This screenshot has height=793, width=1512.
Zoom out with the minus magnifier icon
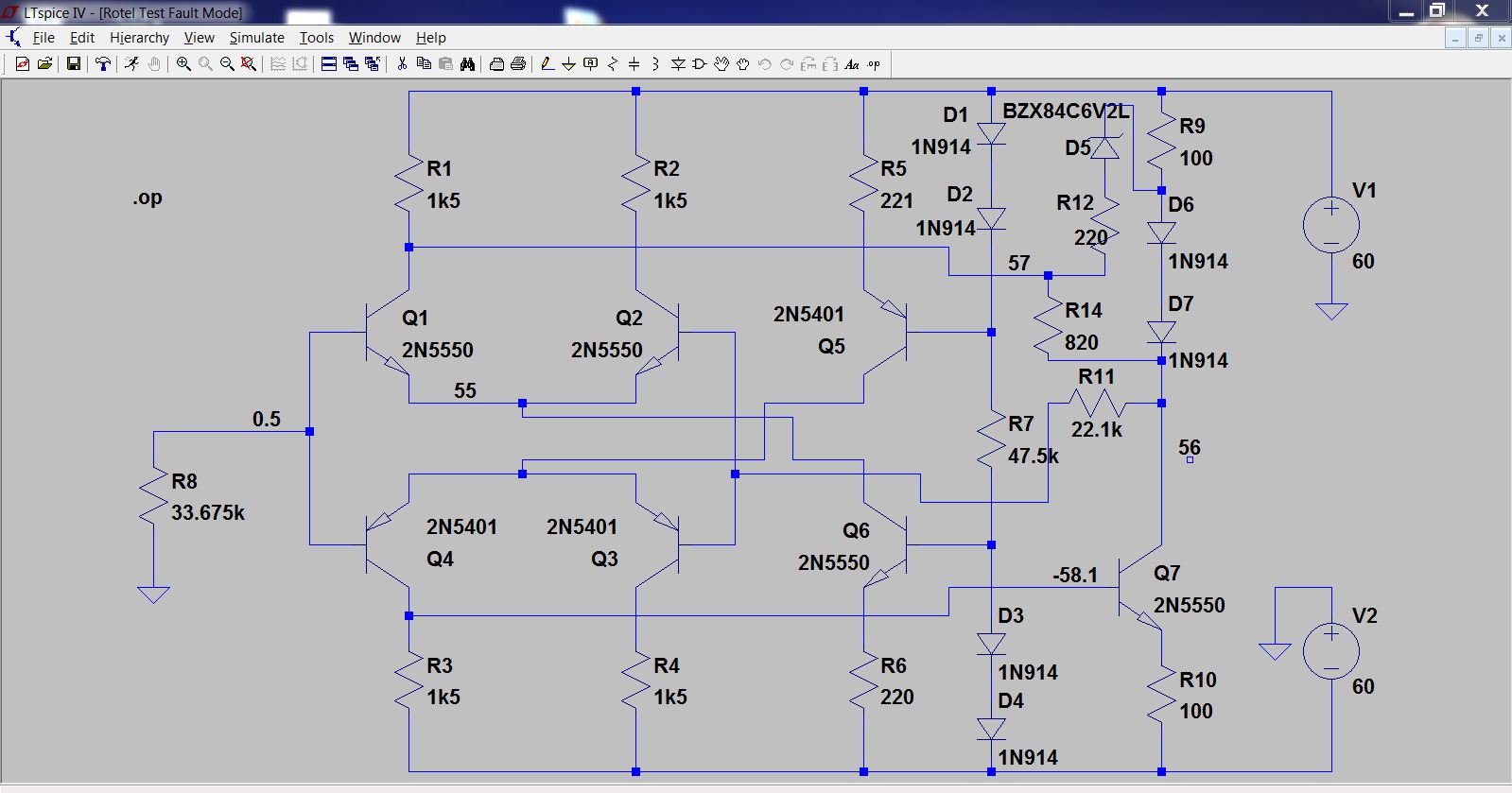227,64
